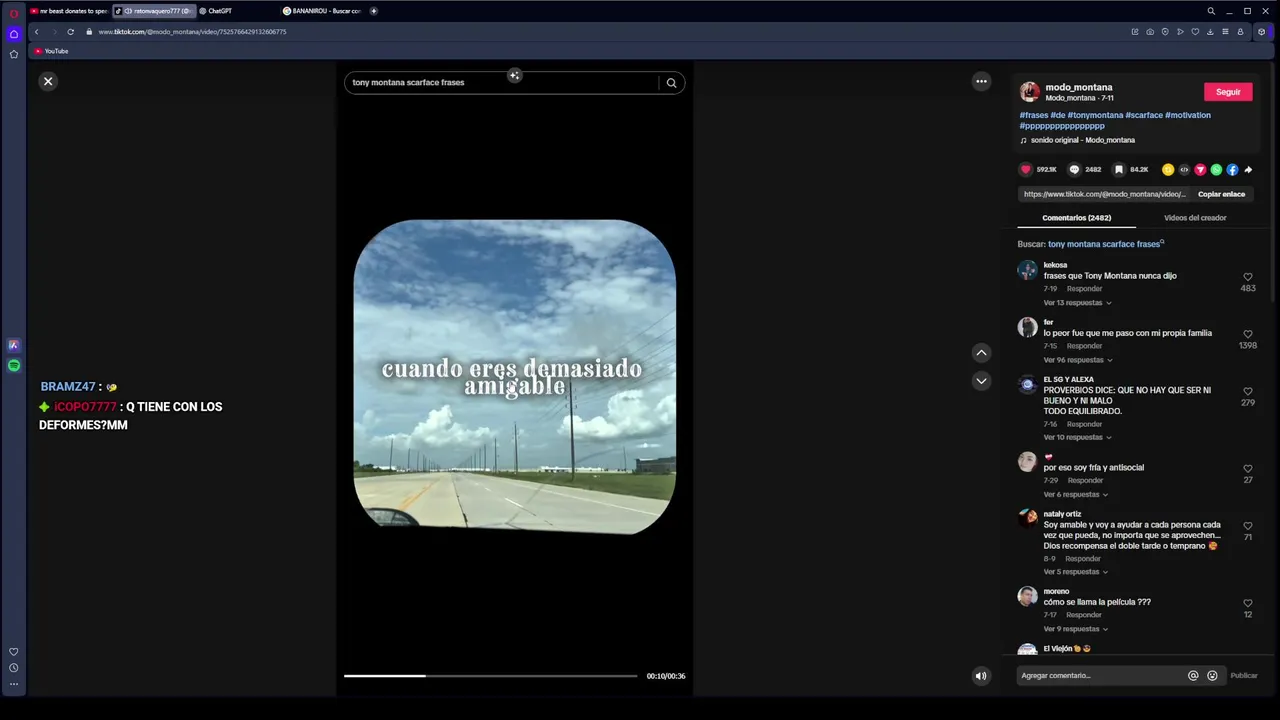The image size is (1280, 720).
Task: Click the #tonymontana hashtag
Action: pyautogui.click(x=1095, y=115)
